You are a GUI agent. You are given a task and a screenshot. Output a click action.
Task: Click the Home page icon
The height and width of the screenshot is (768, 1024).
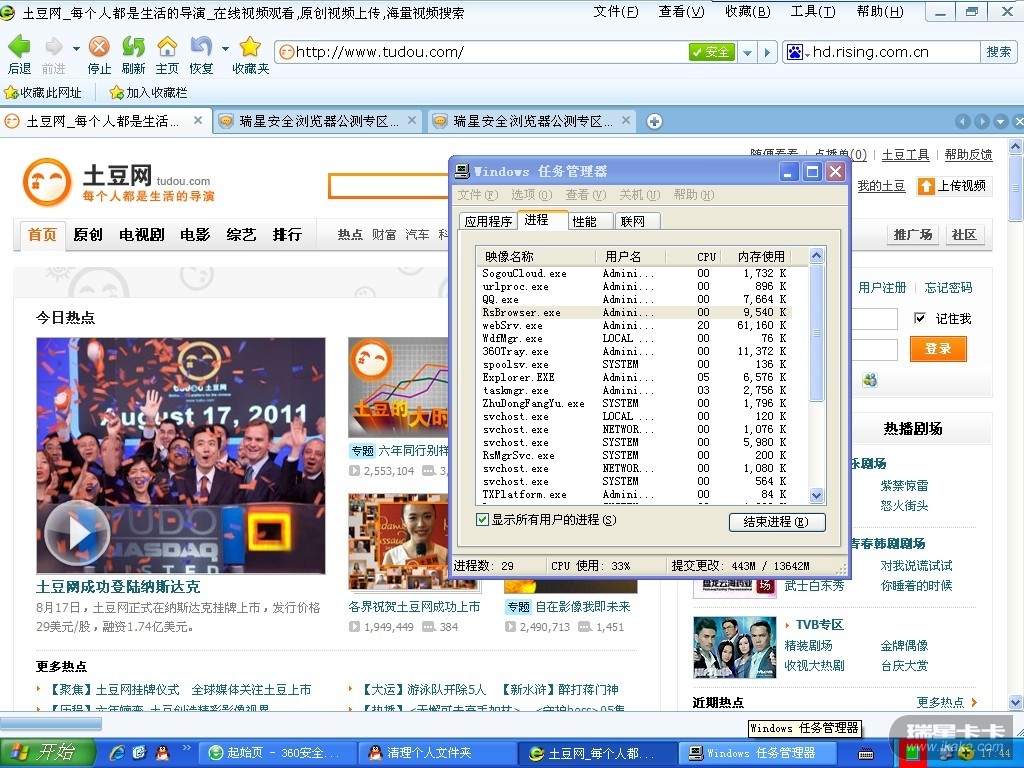(x=167, y=46)
